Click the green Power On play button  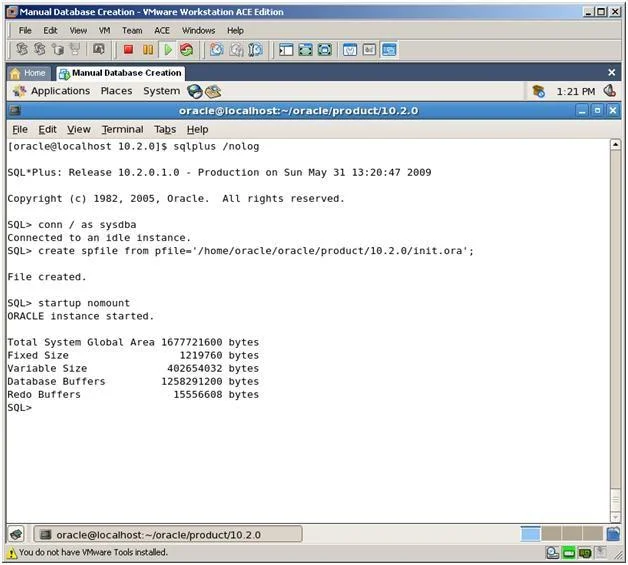click(x=168, y=50)
